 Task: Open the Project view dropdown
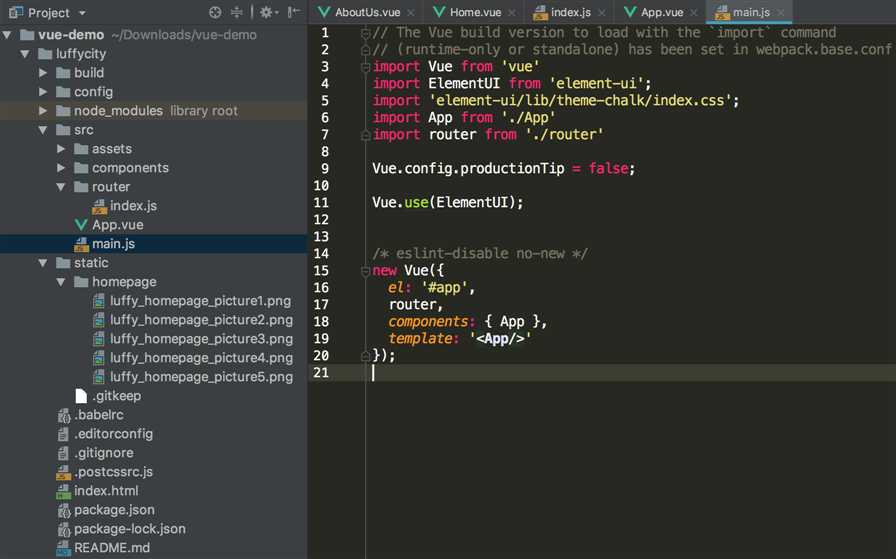(x=82, y=13)
